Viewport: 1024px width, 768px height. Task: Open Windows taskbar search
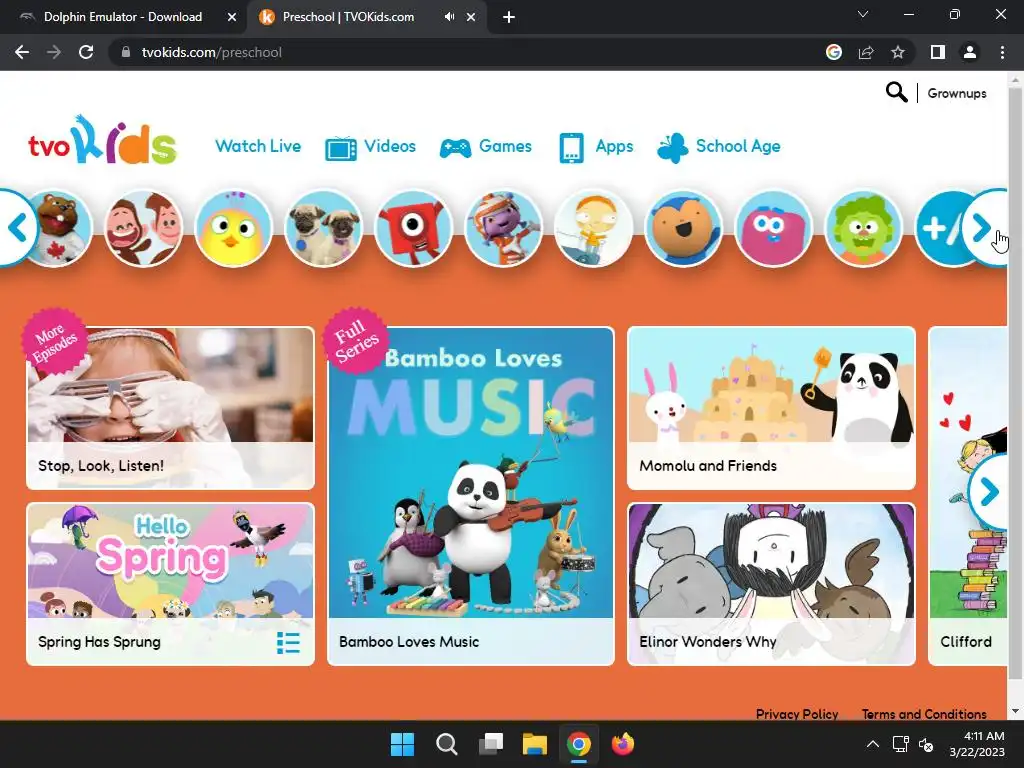click(x=447, y=744)
